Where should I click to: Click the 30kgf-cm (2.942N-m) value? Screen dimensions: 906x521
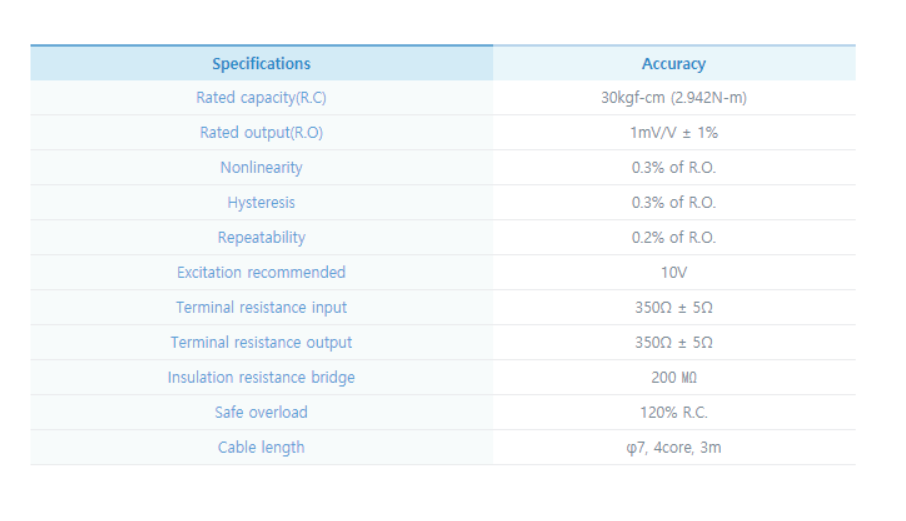673,98
